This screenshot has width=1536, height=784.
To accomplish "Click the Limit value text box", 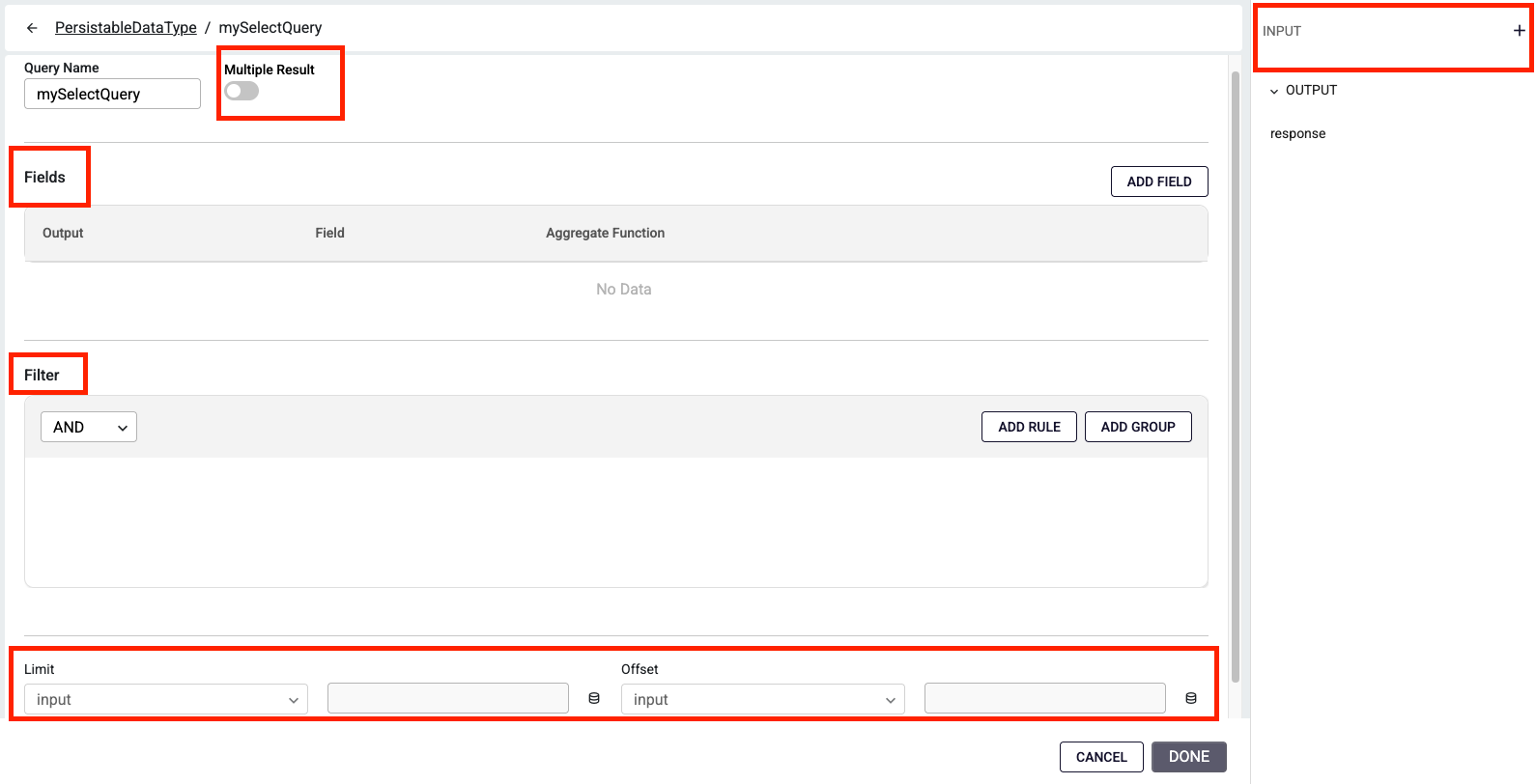I will [x=448, y=698].
